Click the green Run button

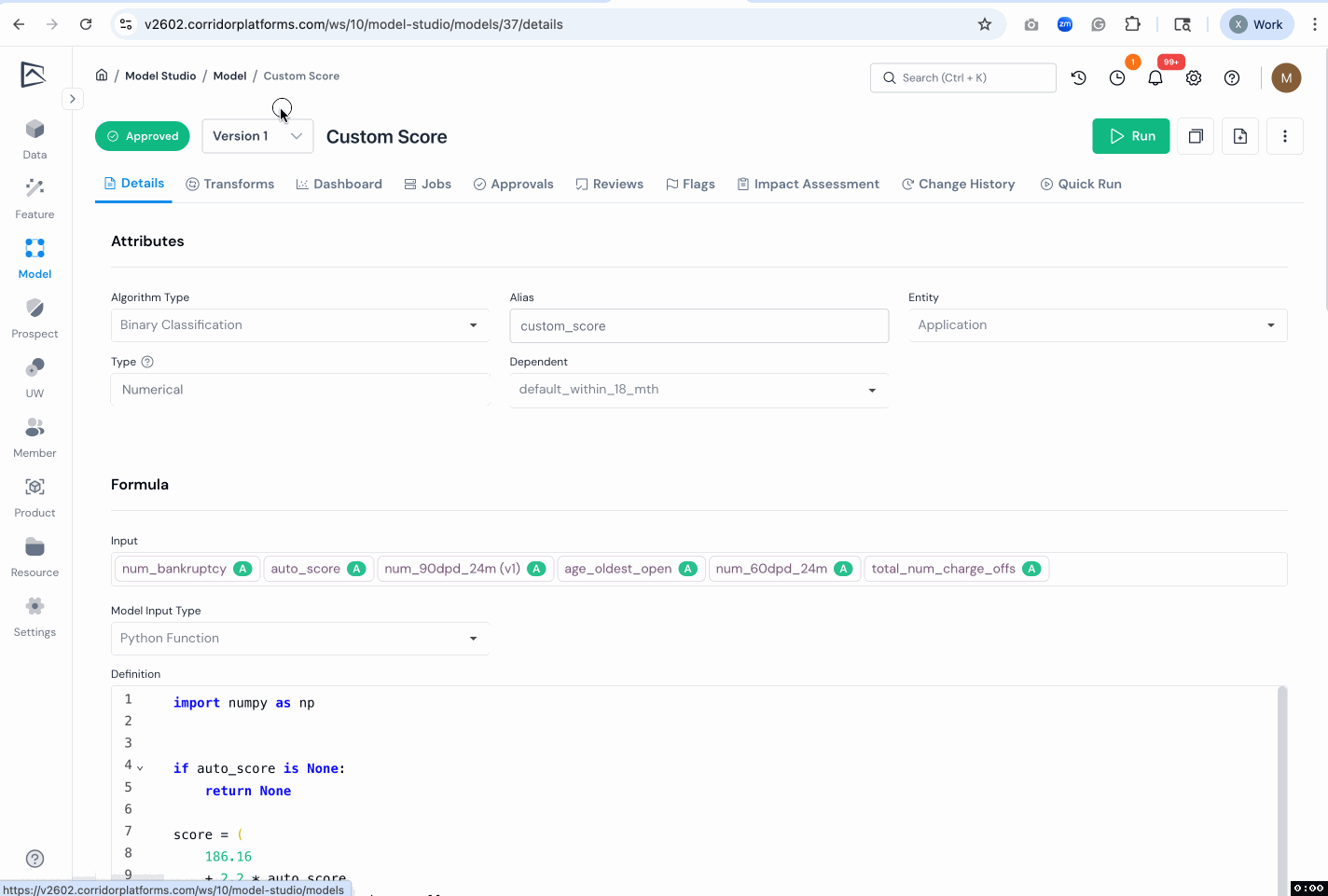1130,136
